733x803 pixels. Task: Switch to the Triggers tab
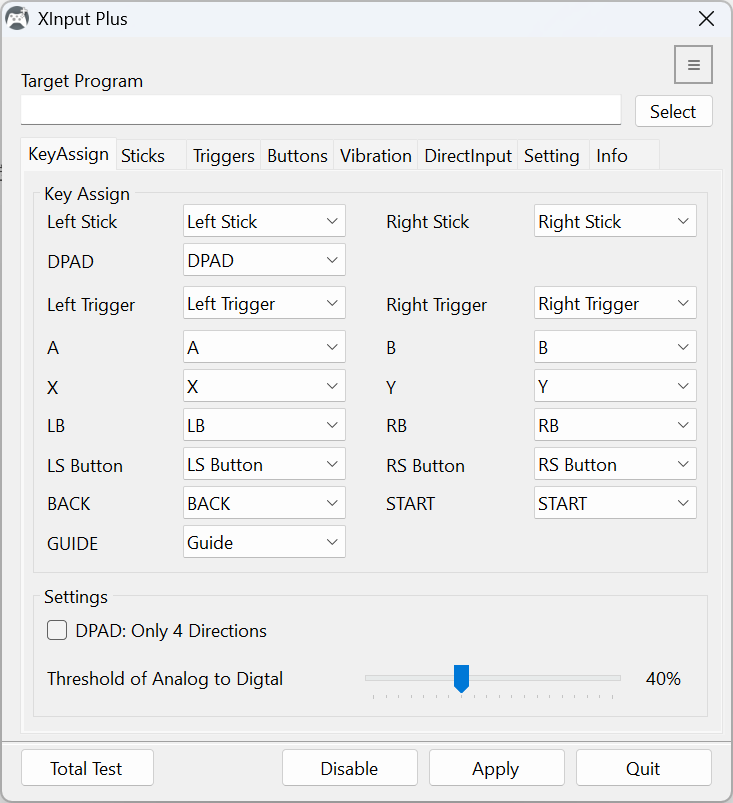click(x=223, y=155)
